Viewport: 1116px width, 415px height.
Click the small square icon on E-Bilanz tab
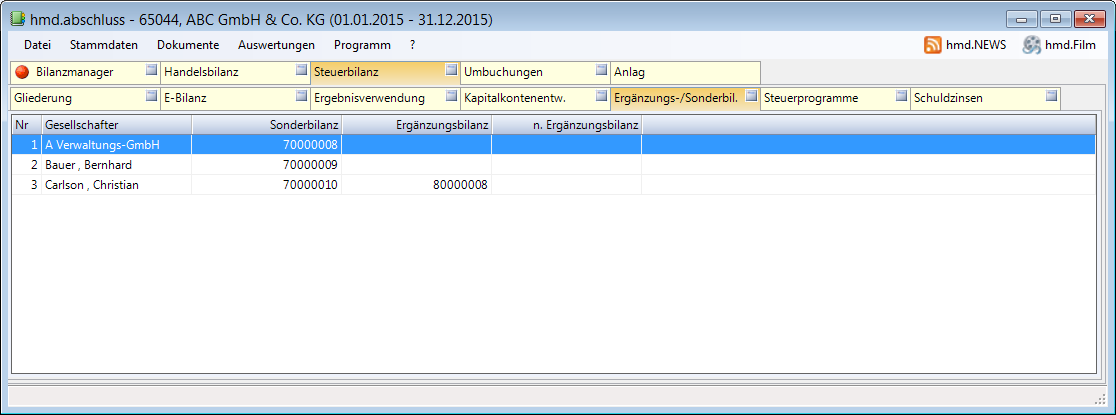pyautogui.click(x=301, y=97)
